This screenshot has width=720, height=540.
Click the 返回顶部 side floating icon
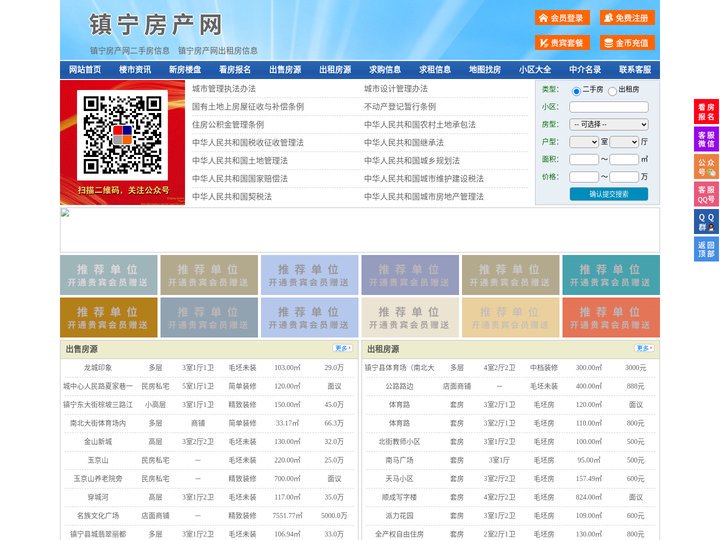(x=706, y=249)
